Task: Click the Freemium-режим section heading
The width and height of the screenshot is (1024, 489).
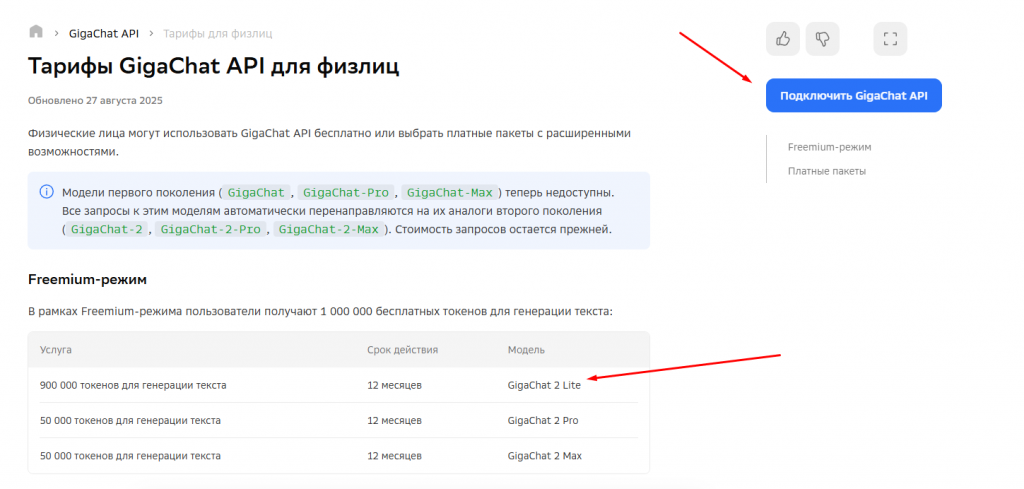Action: point(88,279)
